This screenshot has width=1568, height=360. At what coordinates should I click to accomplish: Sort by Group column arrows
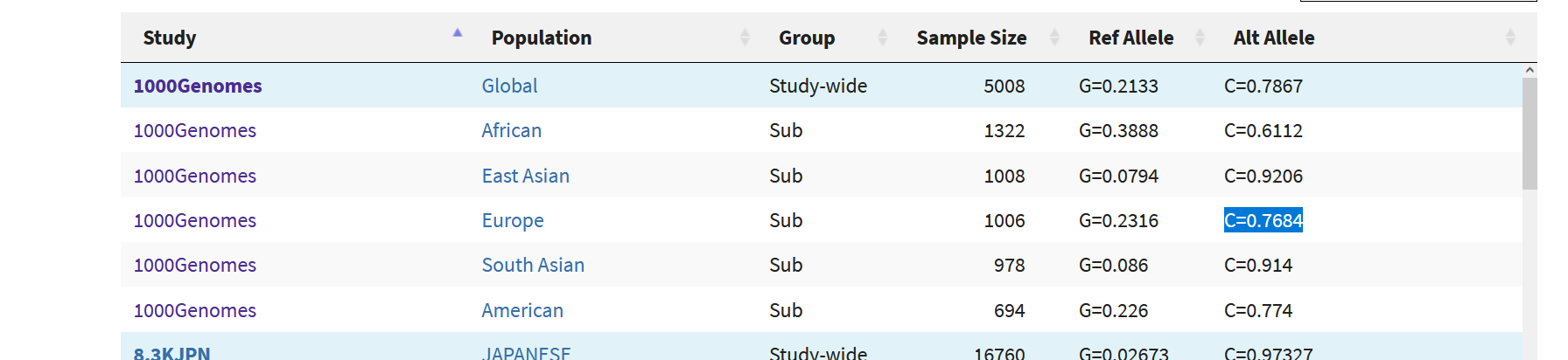point(882,37)
